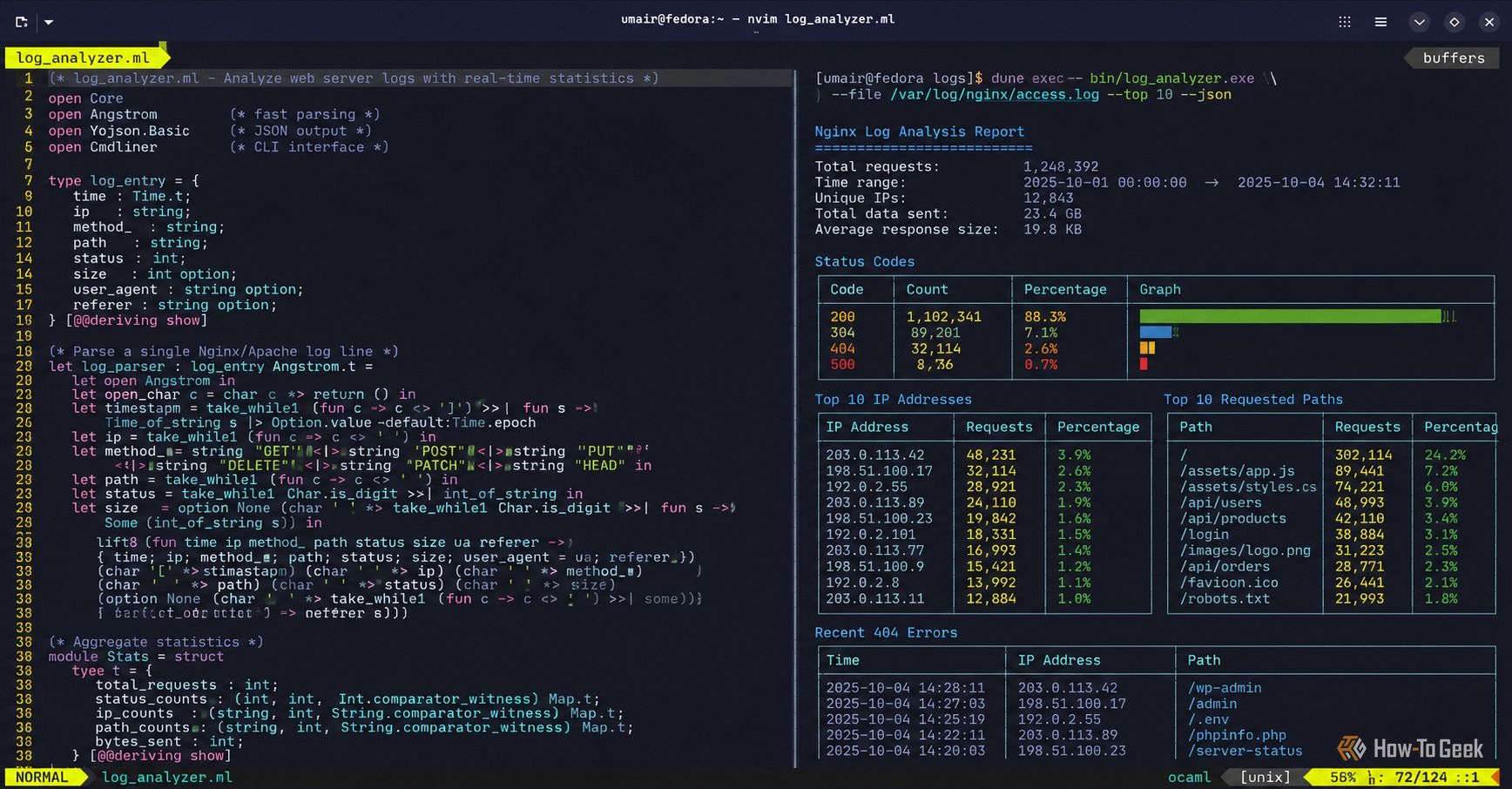The height and width of the screenshot is (789, 1512).
Task: Click the buffers label at top right
Action: coord(1454,57)
